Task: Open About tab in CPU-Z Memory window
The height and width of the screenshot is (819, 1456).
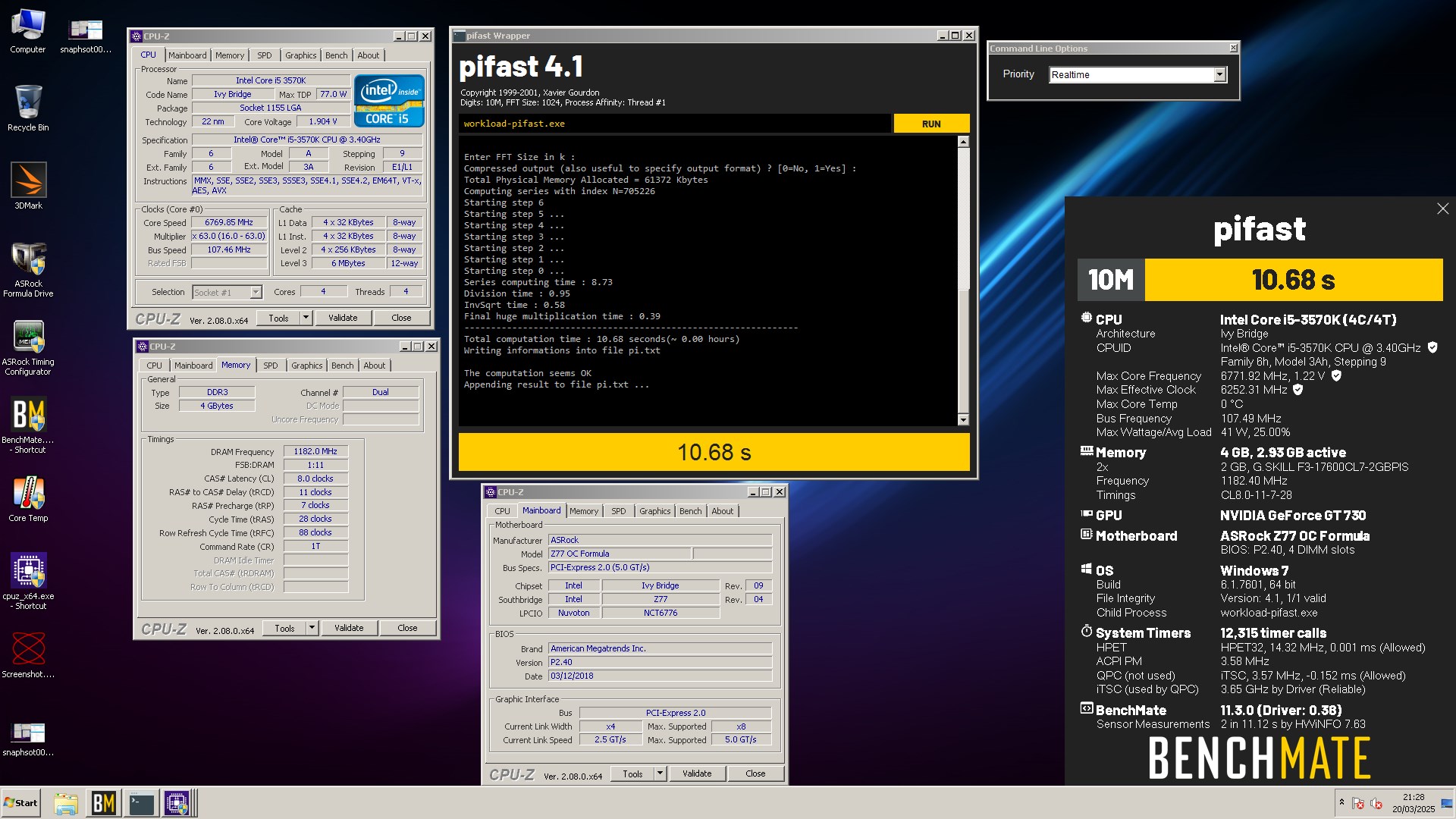Action: coord(374,366)
